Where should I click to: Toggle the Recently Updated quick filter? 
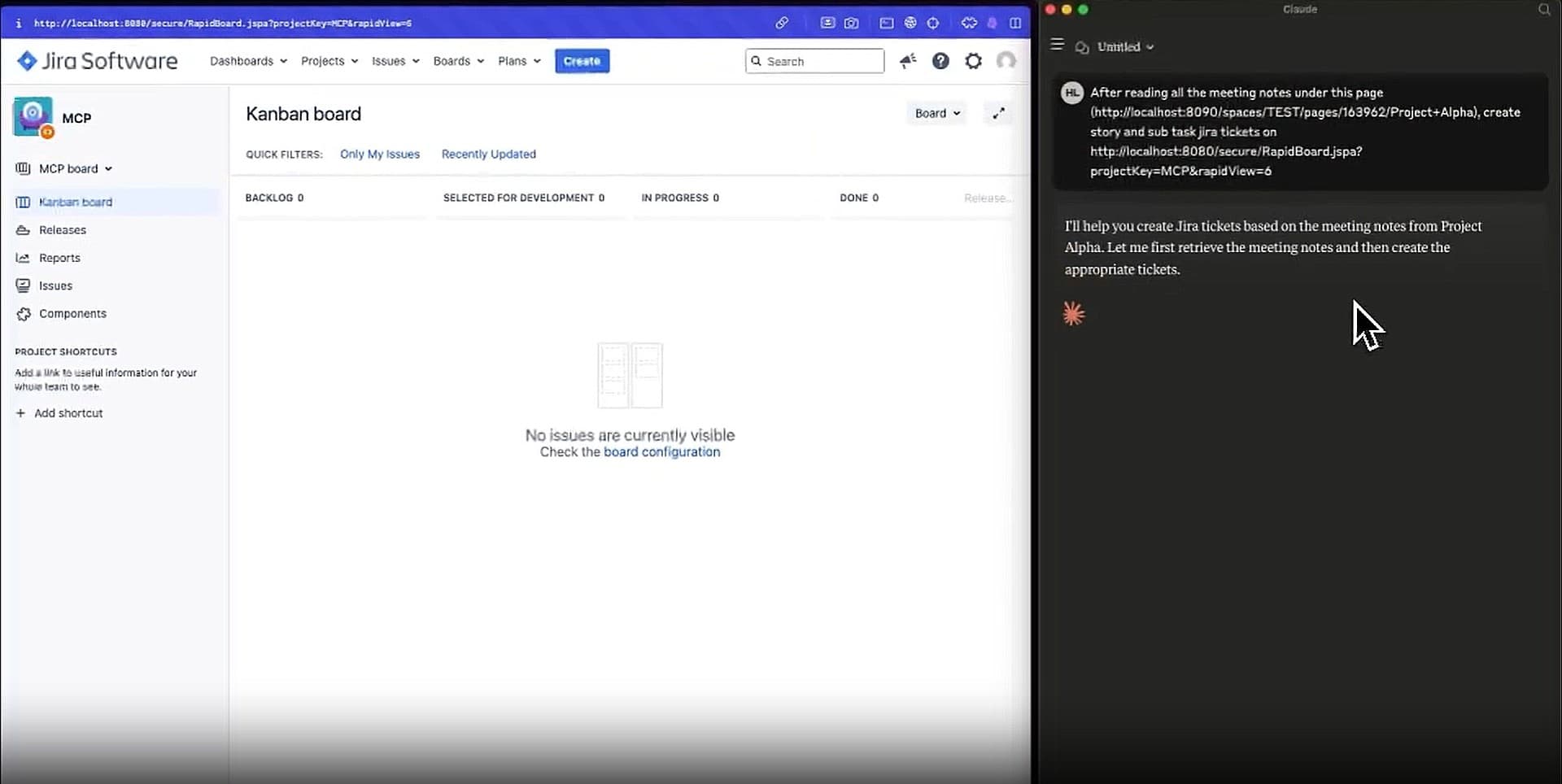pos(488,155)
